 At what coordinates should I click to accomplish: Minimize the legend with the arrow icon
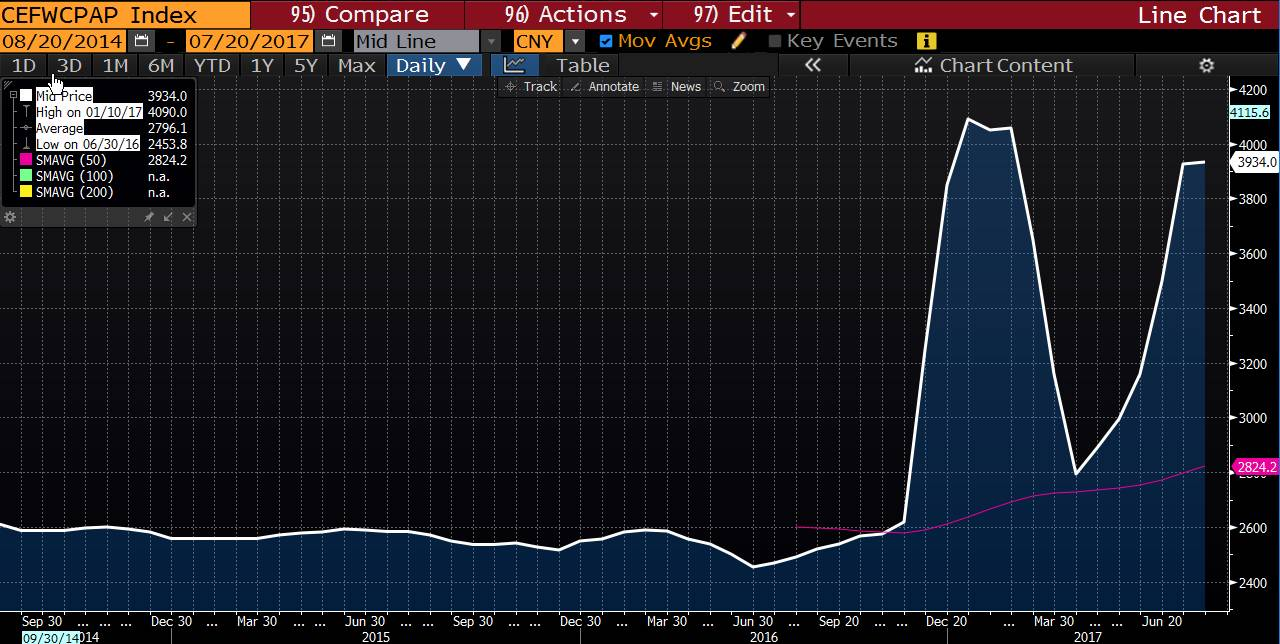click(168, 217)
